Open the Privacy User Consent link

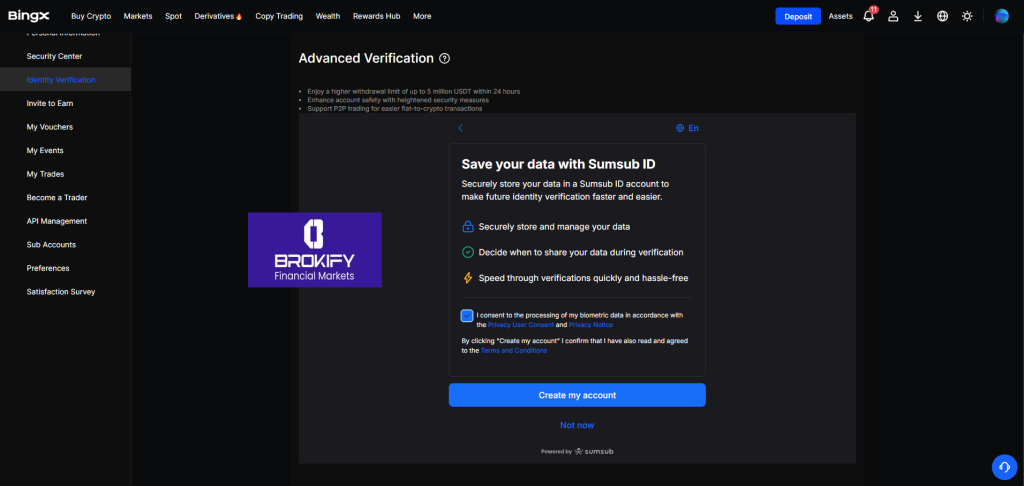(x=526, y=325)
